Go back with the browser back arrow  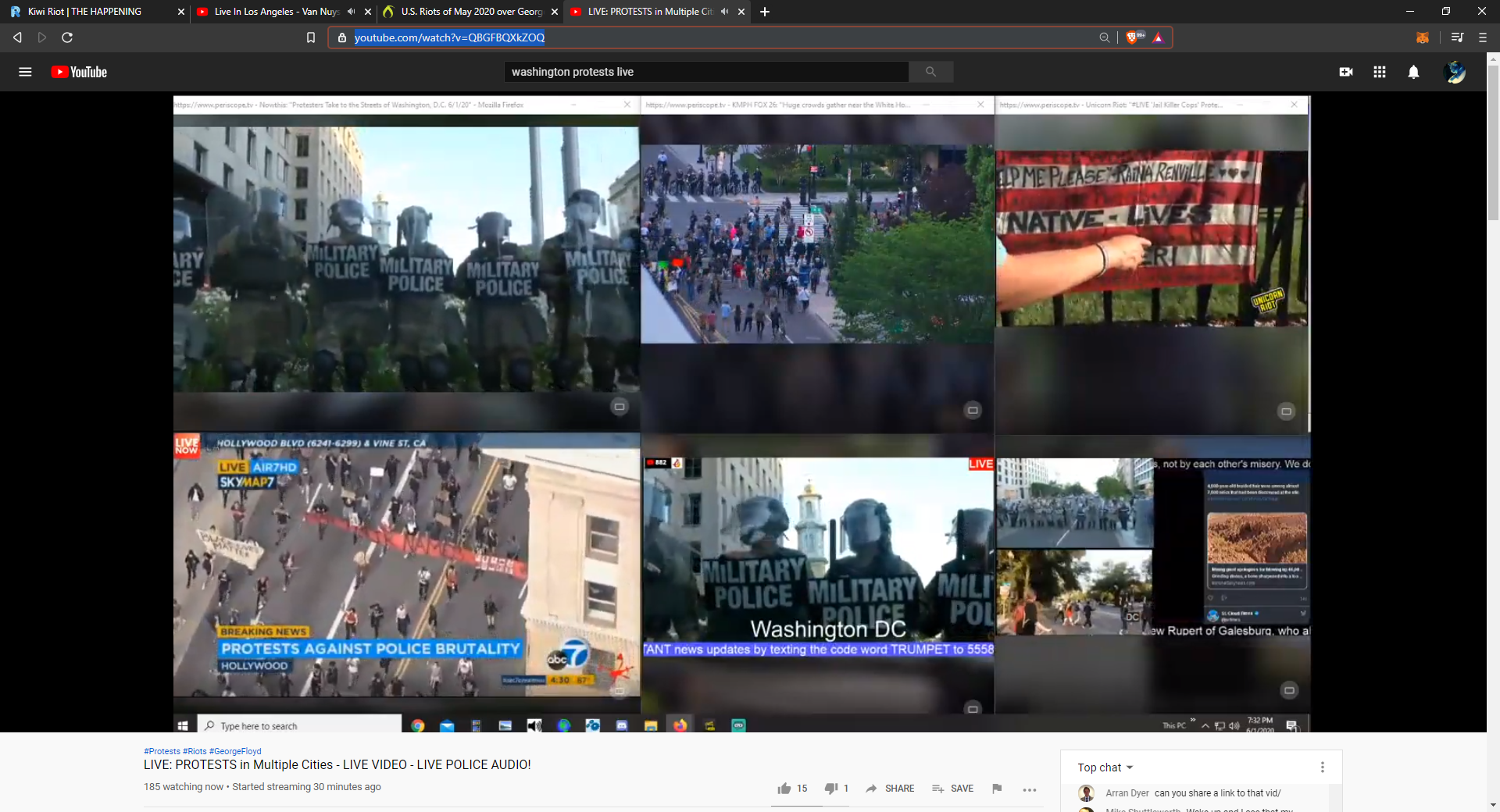pos(17,37)
